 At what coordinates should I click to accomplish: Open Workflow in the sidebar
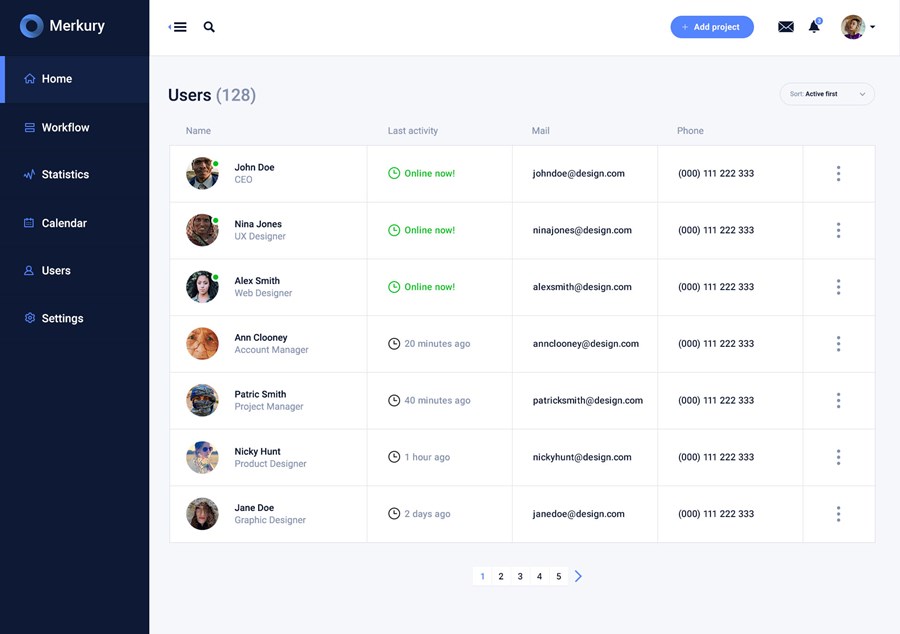click(x=65, y=128)
